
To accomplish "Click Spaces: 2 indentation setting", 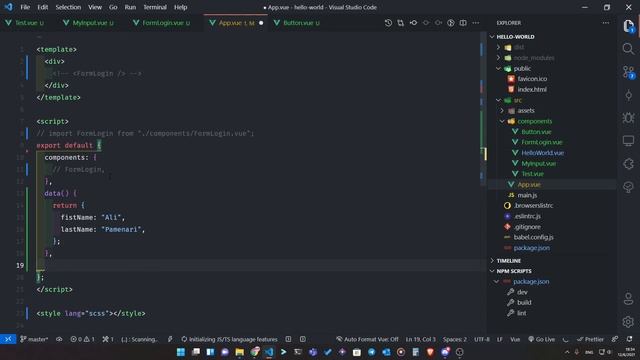I will click(x=455, y=339).
